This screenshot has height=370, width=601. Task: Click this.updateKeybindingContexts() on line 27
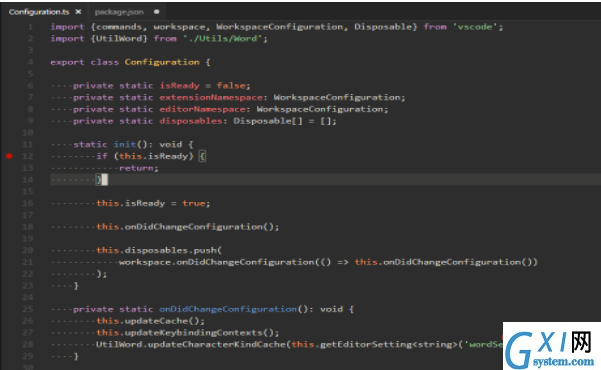coord(187,333)
